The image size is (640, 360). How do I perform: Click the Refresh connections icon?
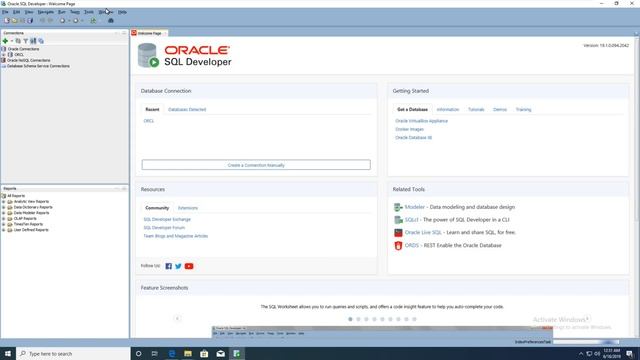[x=18, y=41]
